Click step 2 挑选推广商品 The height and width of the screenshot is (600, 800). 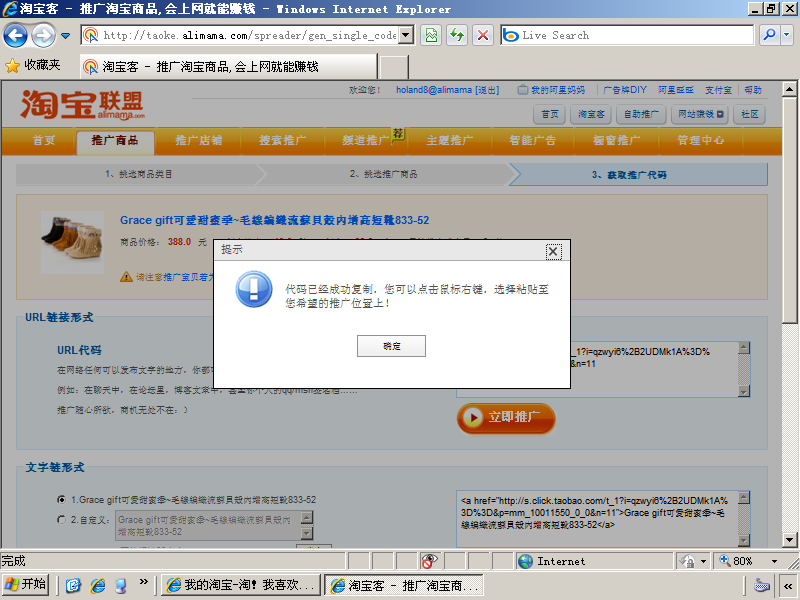pyautogui.click(x=384, y=174)
